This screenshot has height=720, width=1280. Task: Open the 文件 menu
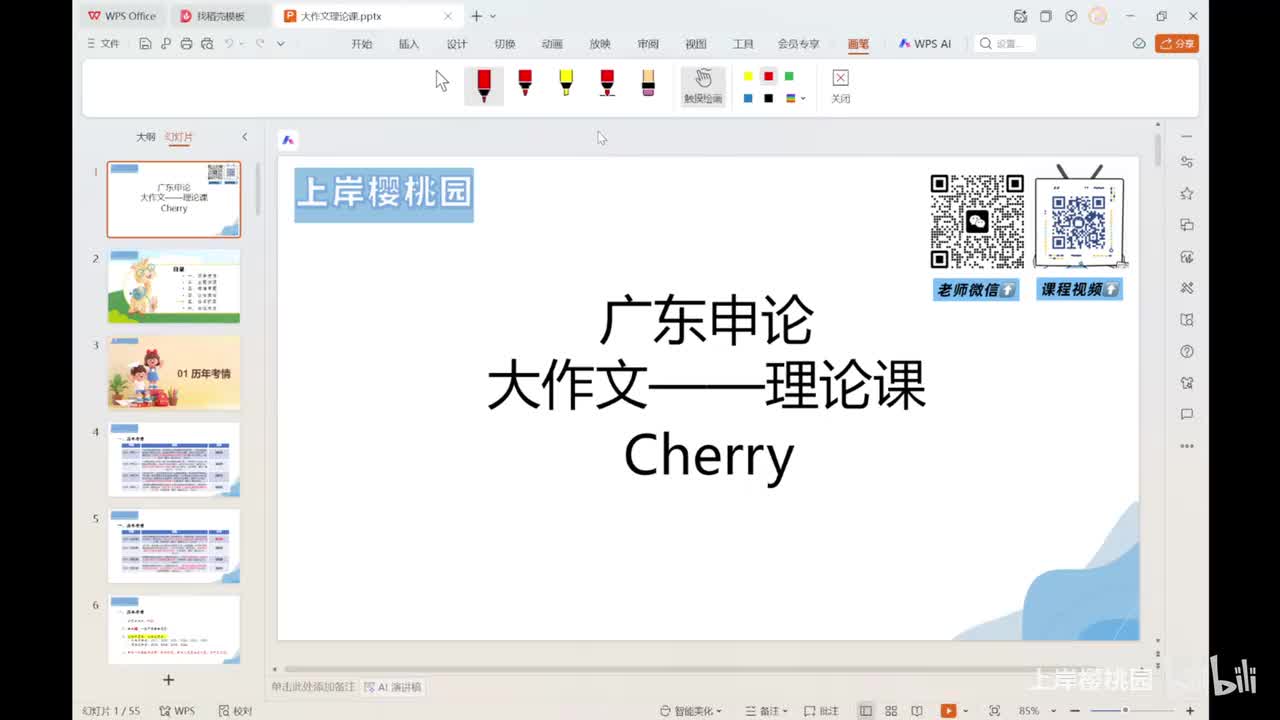[x=103, y=44]
